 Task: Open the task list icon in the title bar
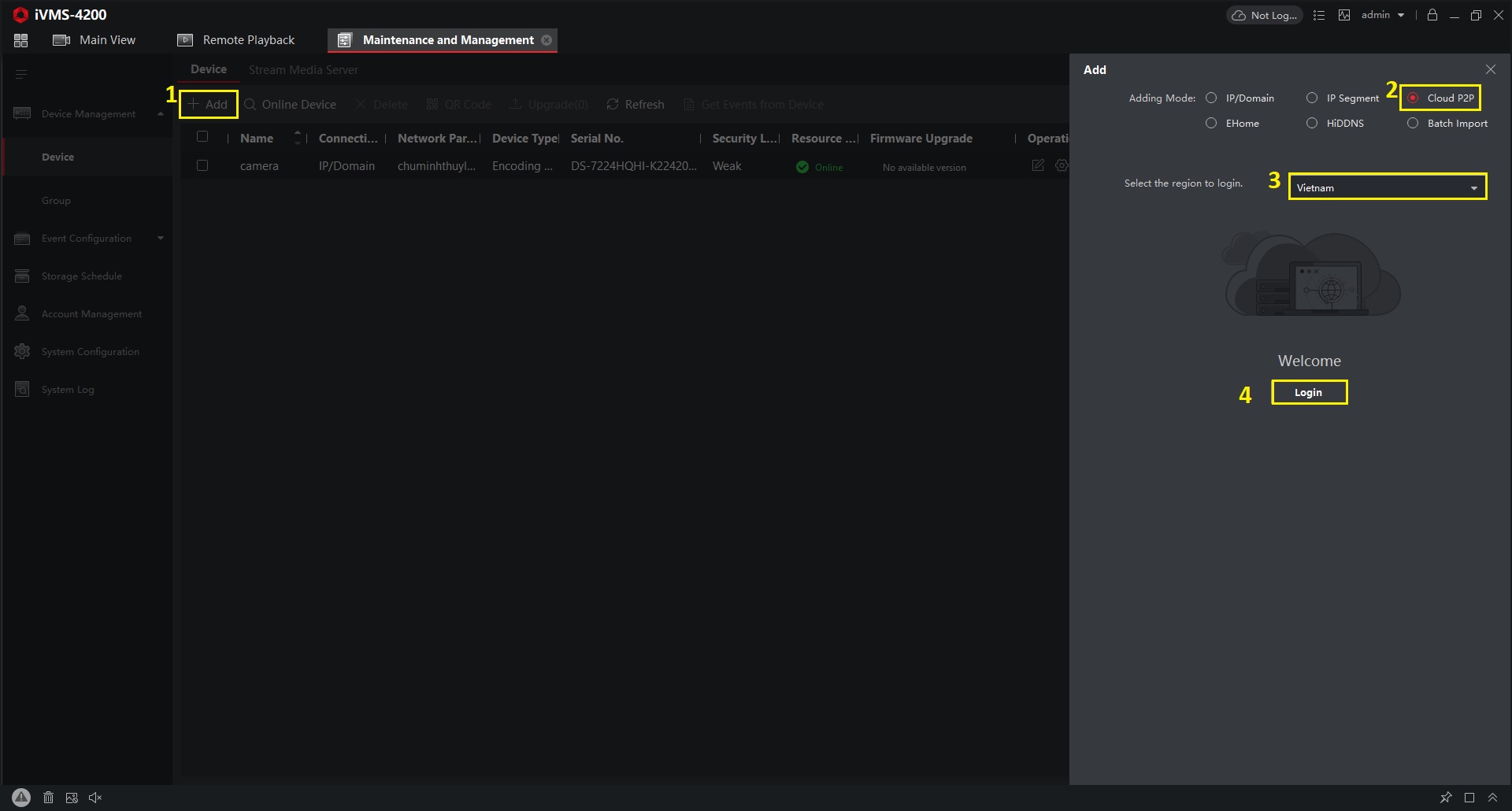pos(1319,15)
